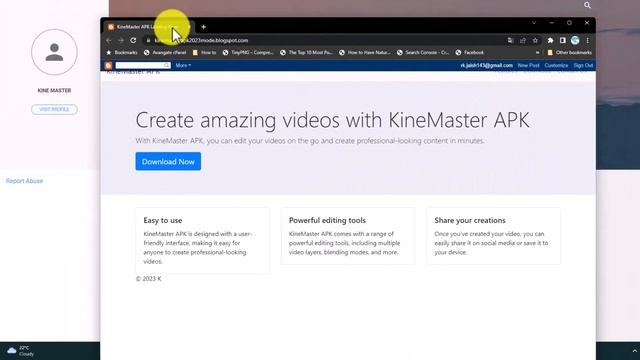Reload the page in Chrome
This screenshot has height=360, width=640.
[x=133, y=40]
